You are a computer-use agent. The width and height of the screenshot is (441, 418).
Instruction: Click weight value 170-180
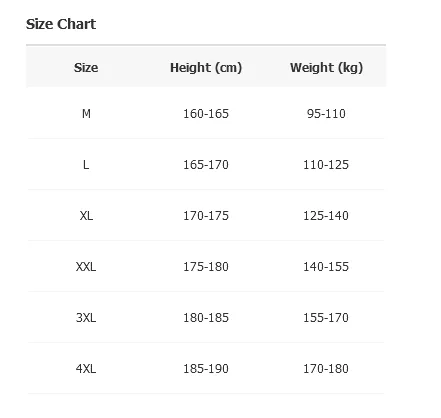point(326,369)
